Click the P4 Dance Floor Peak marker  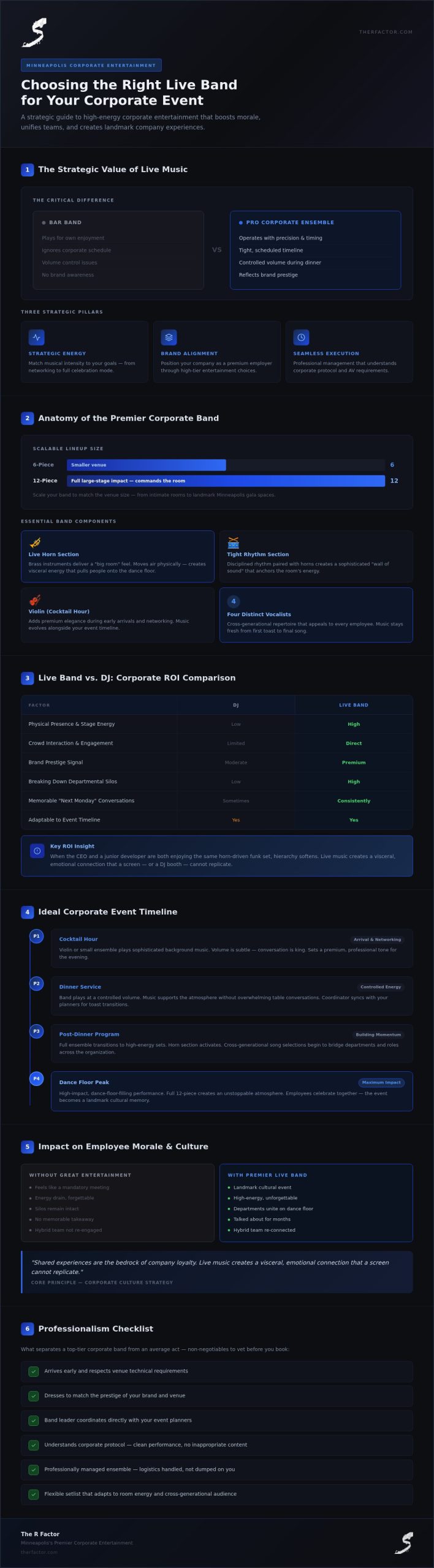[36, 1079]
